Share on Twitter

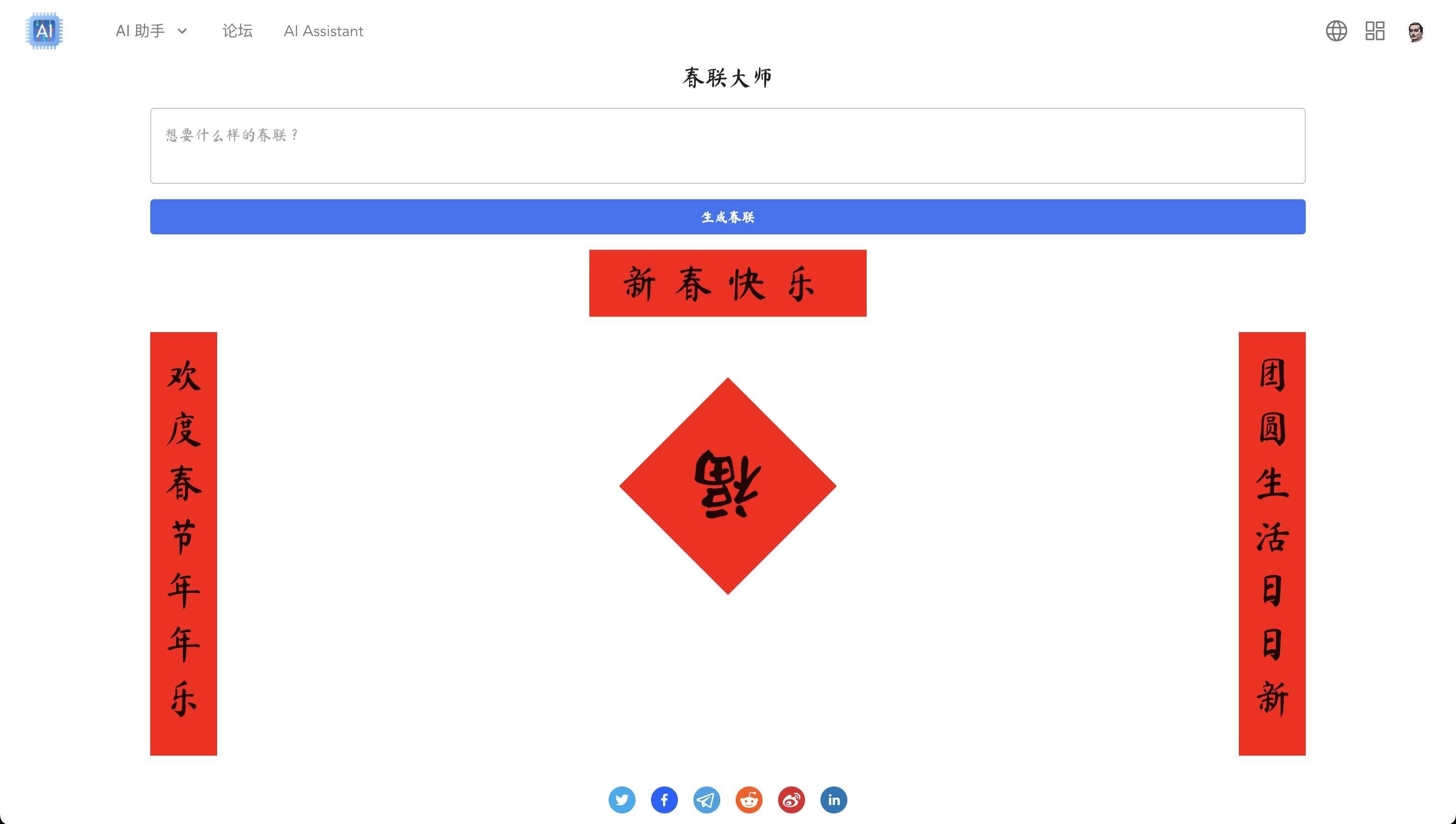pos(622,799)
